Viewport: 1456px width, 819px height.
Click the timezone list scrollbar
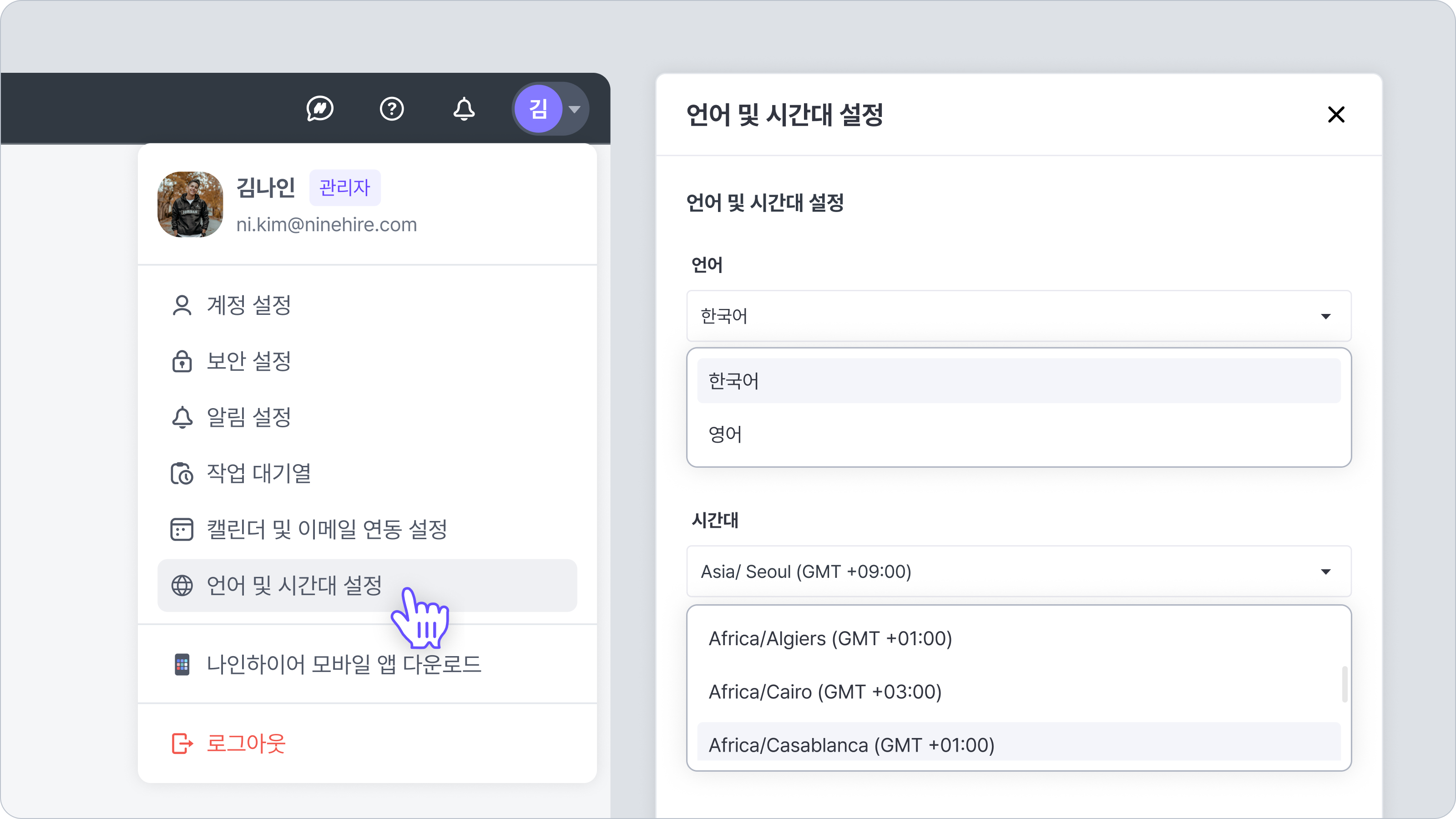coord(1345,684)
